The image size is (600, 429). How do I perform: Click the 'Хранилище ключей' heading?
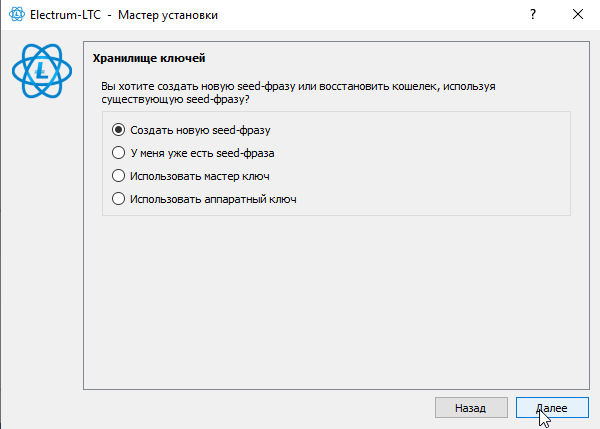(149, 58)
